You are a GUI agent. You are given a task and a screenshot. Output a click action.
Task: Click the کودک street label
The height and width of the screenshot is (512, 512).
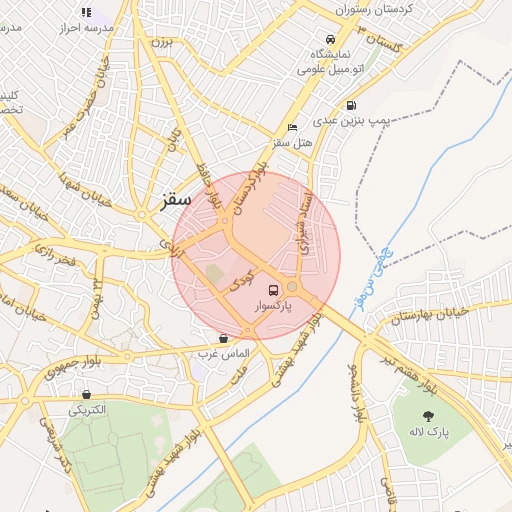tap(242, 281)
